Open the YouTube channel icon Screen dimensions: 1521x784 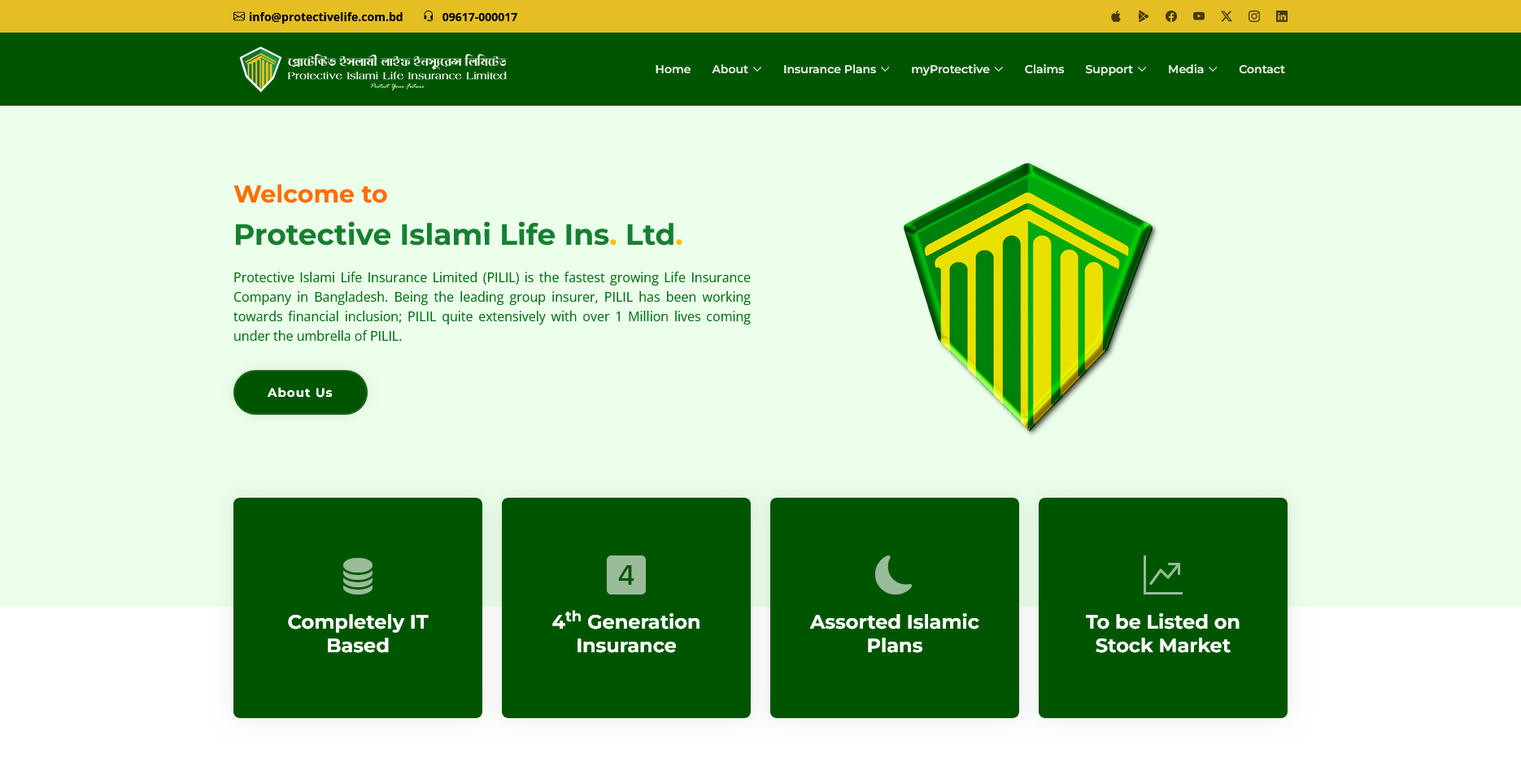pyautogui.click(x=1199, y=16)
